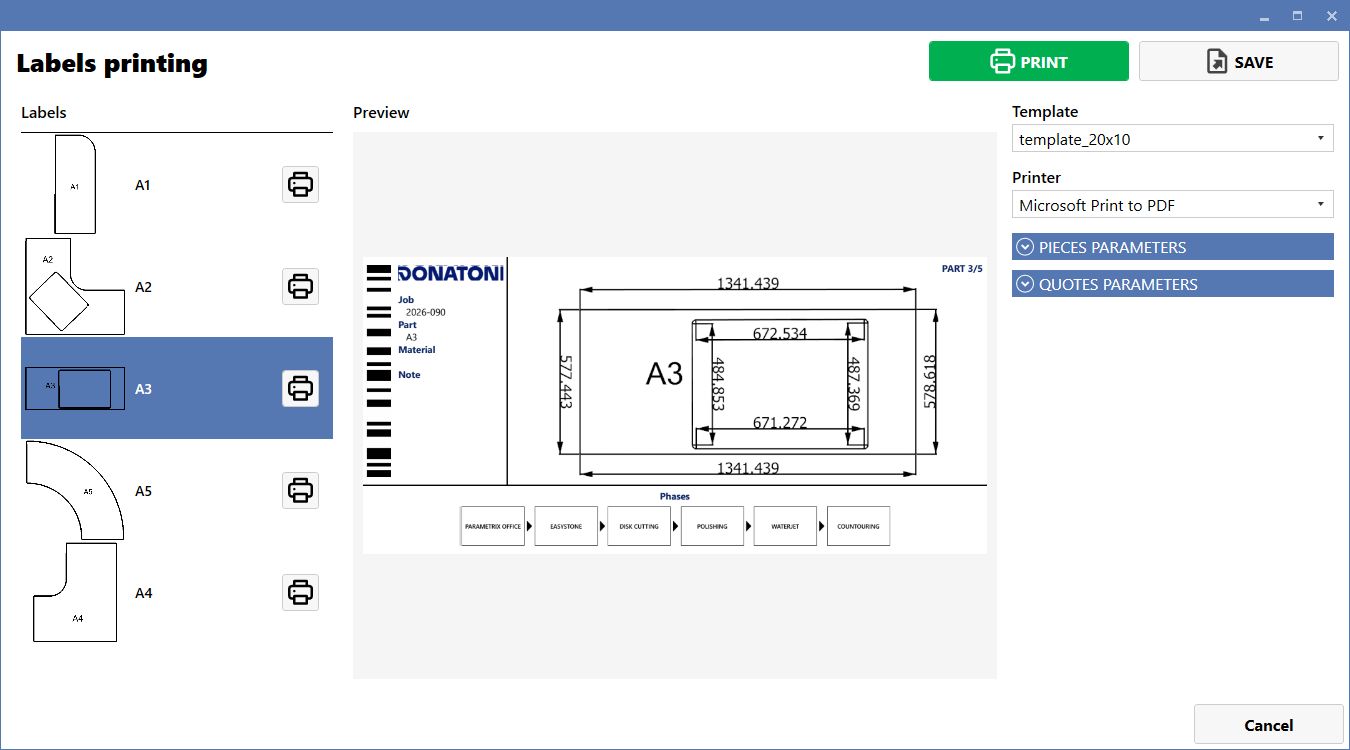Image resolution: width=1350 pixels, height=750 pixels.
Task: Click the PART 3/5 text in preview
Action: pyautogui.click(x=961, y=268)
